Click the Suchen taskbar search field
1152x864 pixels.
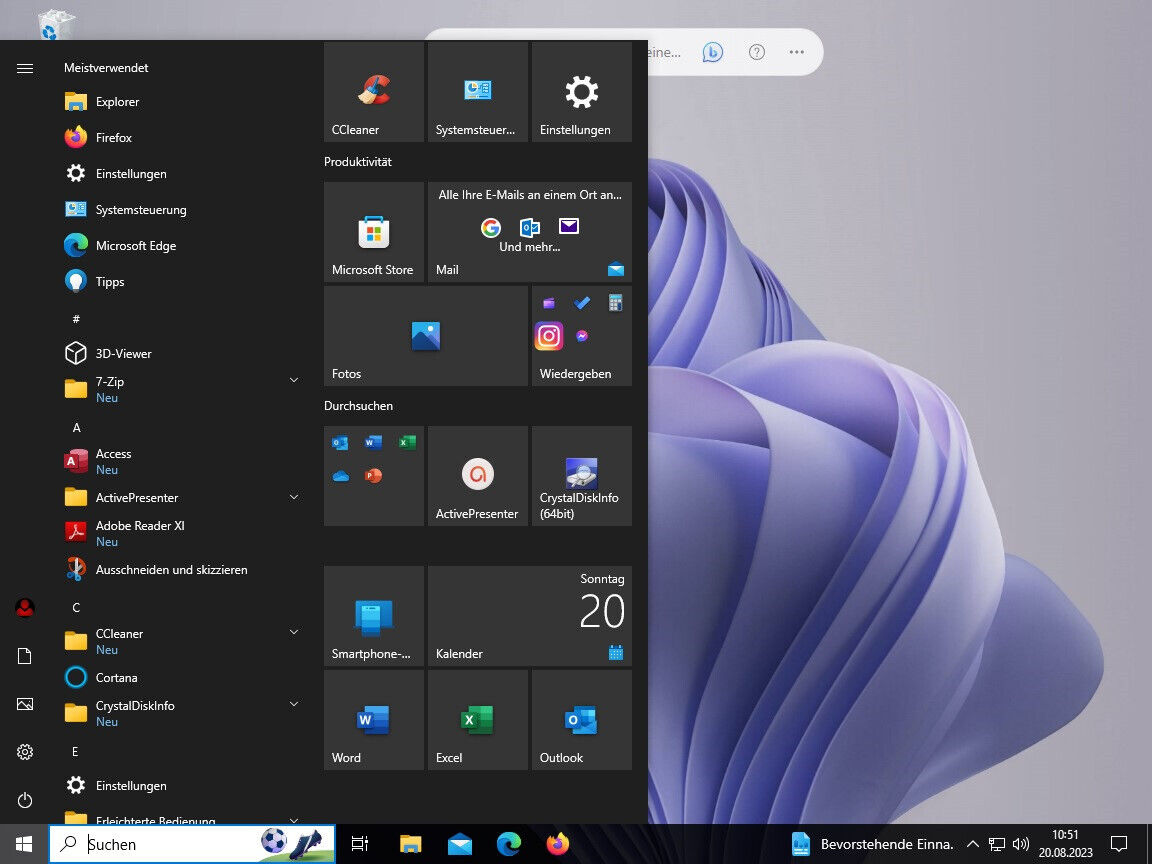coord(192,844)
